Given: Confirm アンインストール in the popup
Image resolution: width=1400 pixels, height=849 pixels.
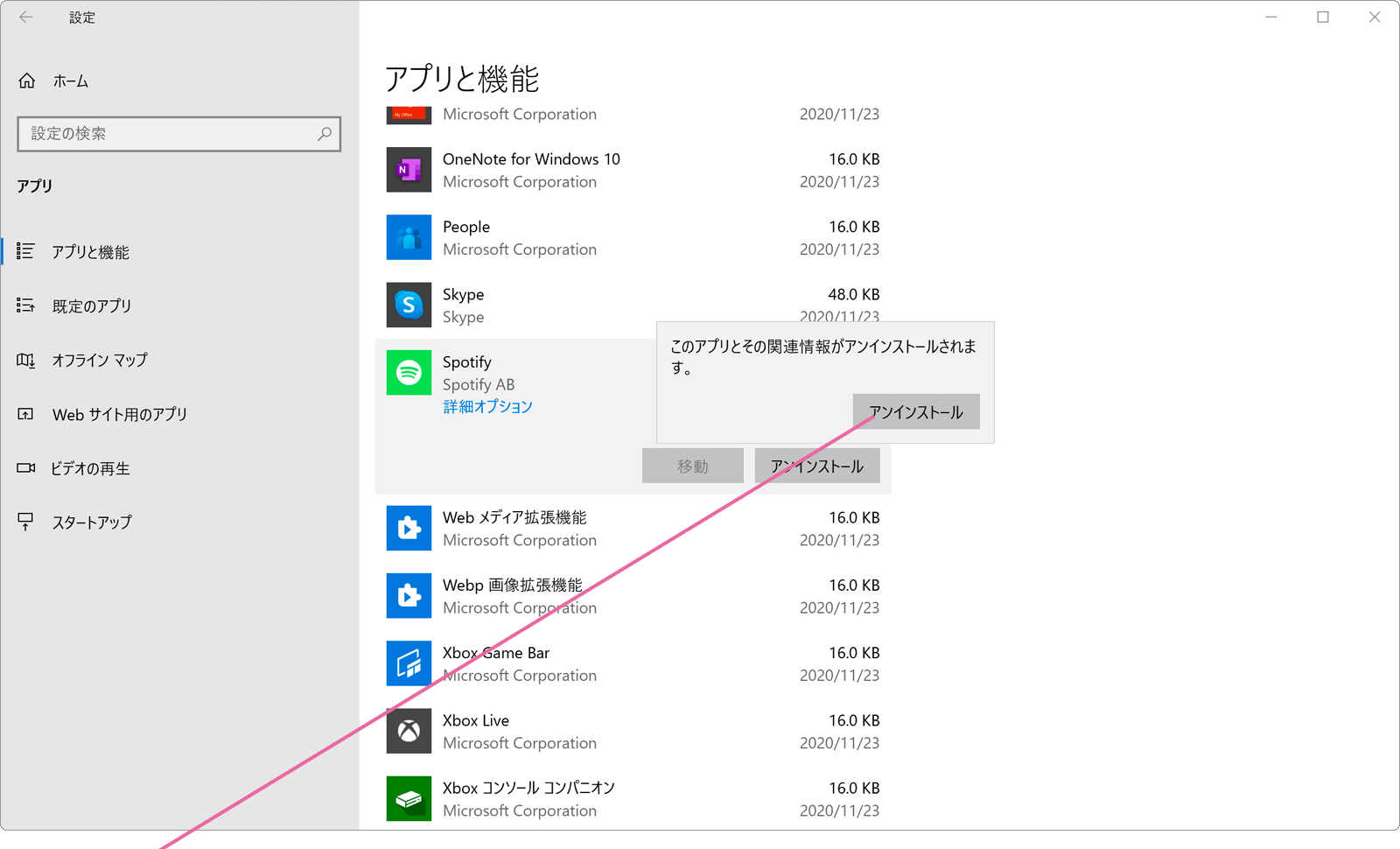Looking at the screenshot, I should (916, 411).
